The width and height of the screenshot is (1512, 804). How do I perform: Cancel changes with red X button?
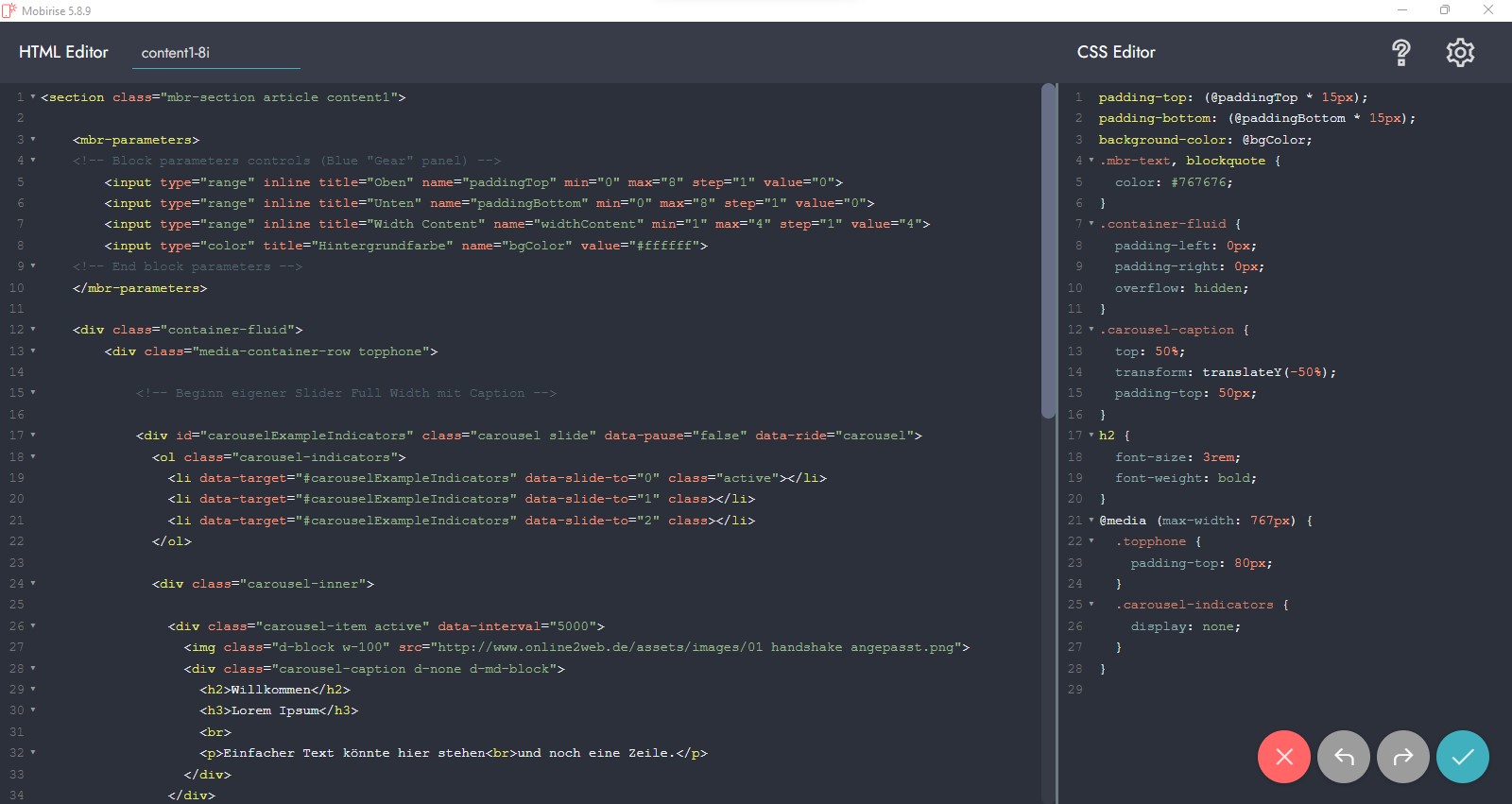point(1283,757)
